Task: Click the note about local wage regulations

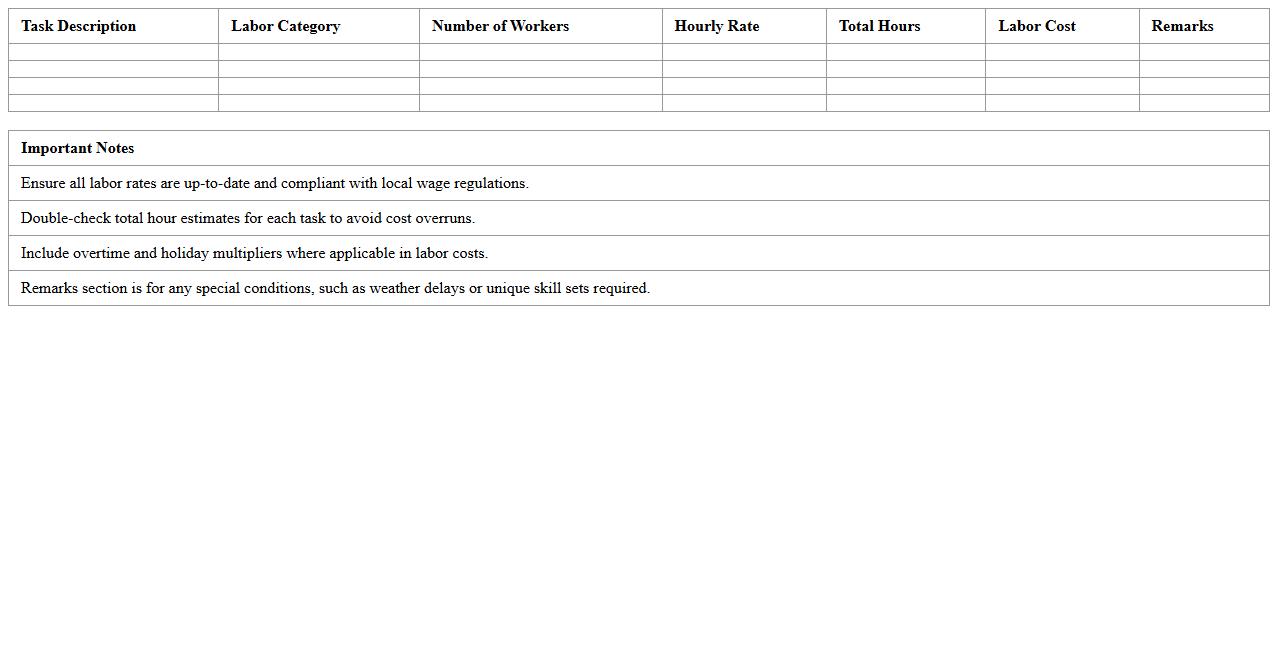Action: click(x=274, y=183)
